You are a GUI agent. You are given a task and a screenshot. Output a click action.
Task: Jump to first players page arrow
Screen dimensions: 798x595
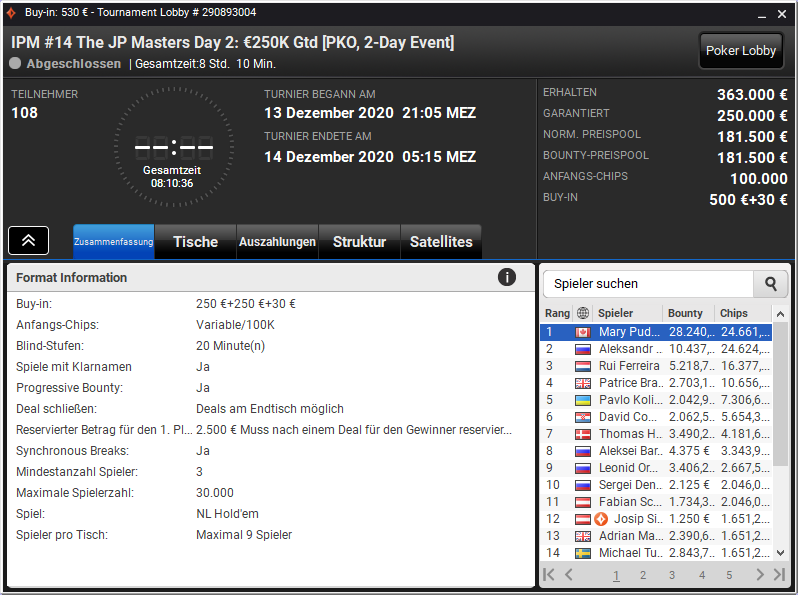549,575
